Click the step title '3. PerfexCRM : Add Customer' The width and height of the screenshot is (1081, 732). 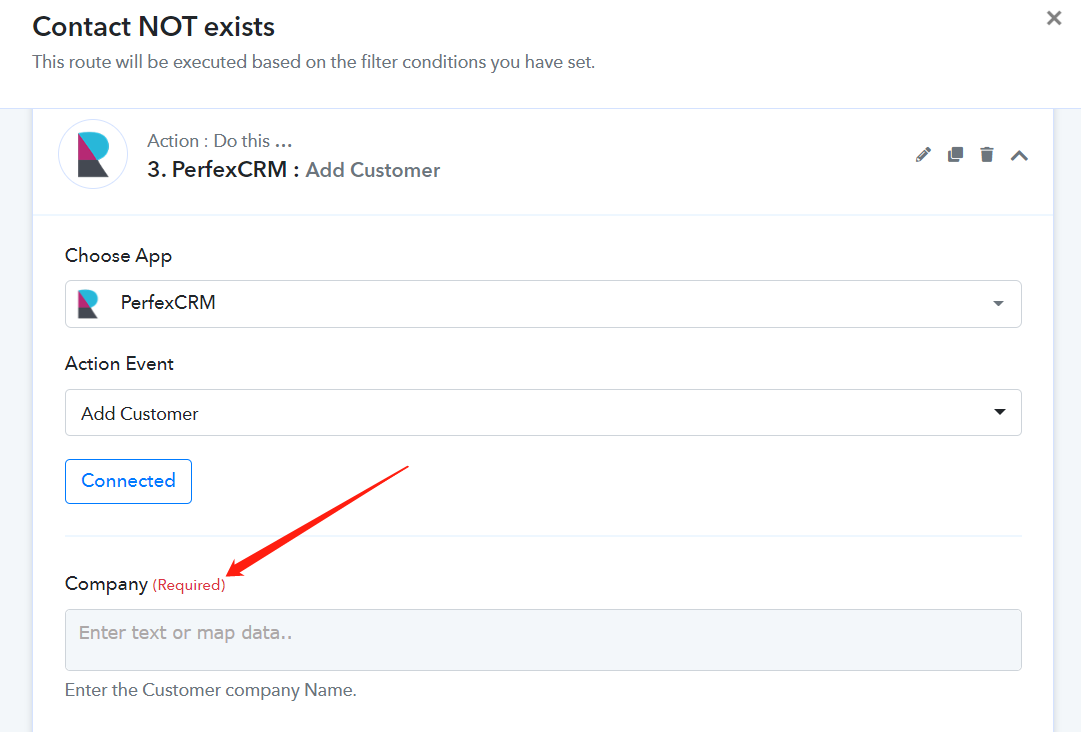[294, 170]
